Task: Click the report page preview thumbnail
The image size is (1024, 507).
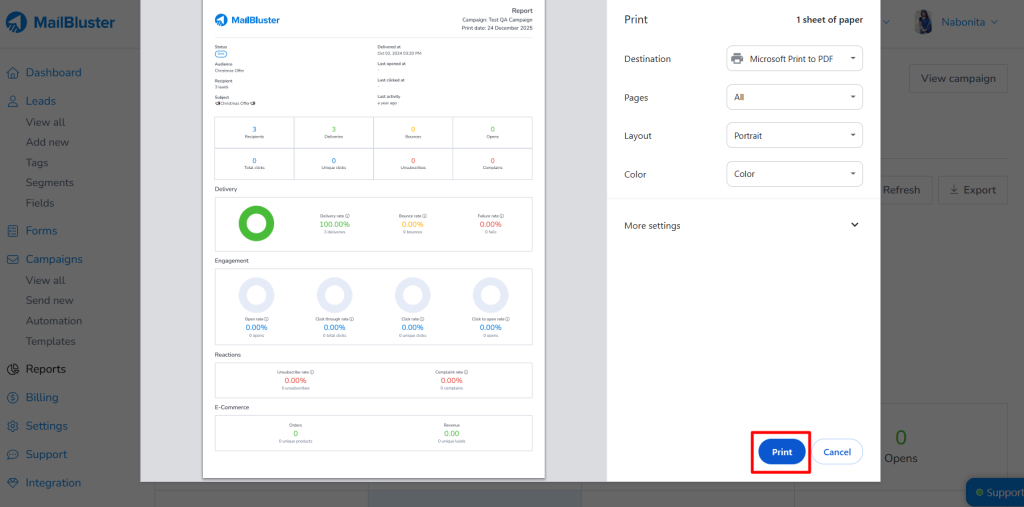Action: point(373,240)
